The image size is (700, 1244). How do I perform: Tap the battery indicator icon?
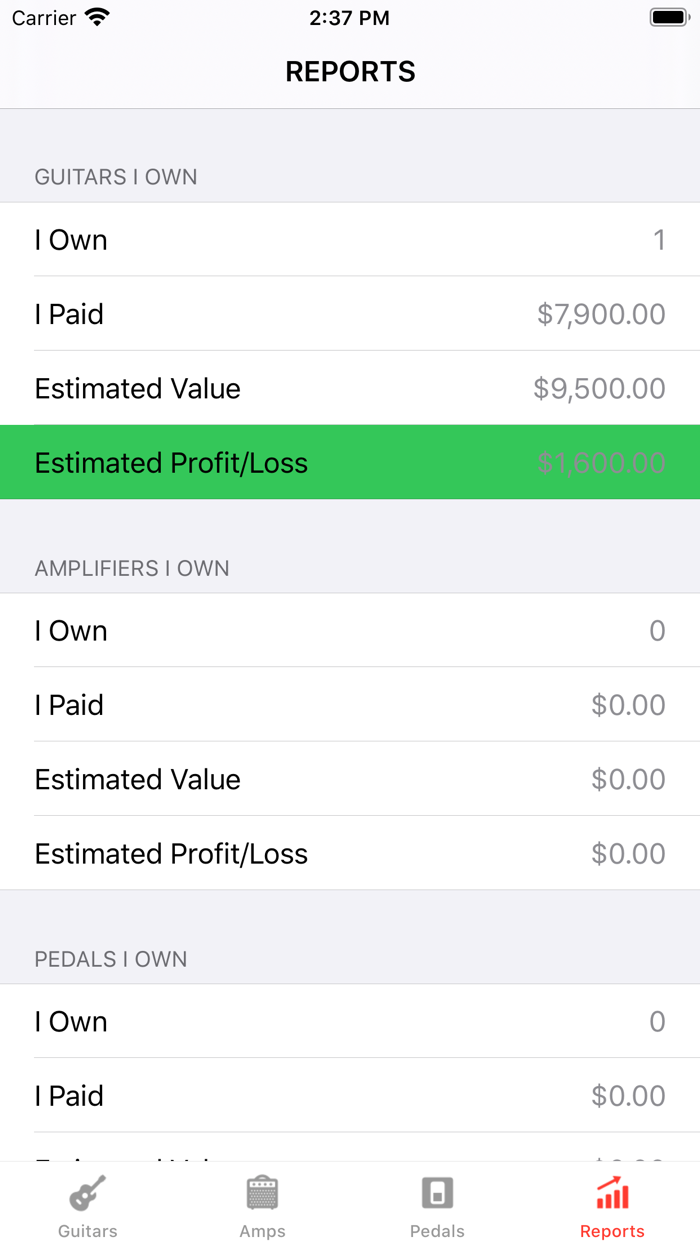(x=668, y=18)
